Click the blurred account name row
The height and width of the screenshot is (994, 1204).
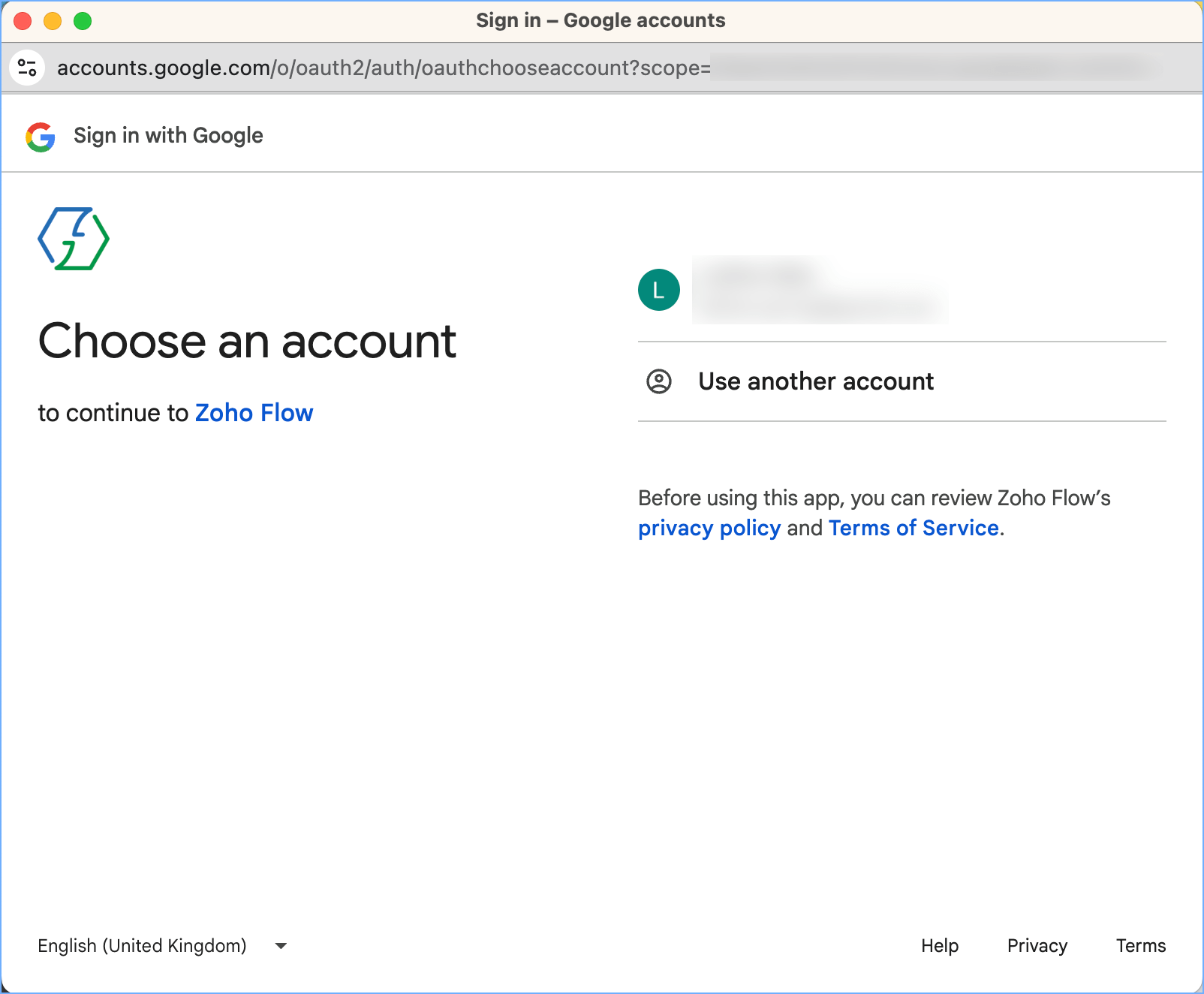click(820, 290)
